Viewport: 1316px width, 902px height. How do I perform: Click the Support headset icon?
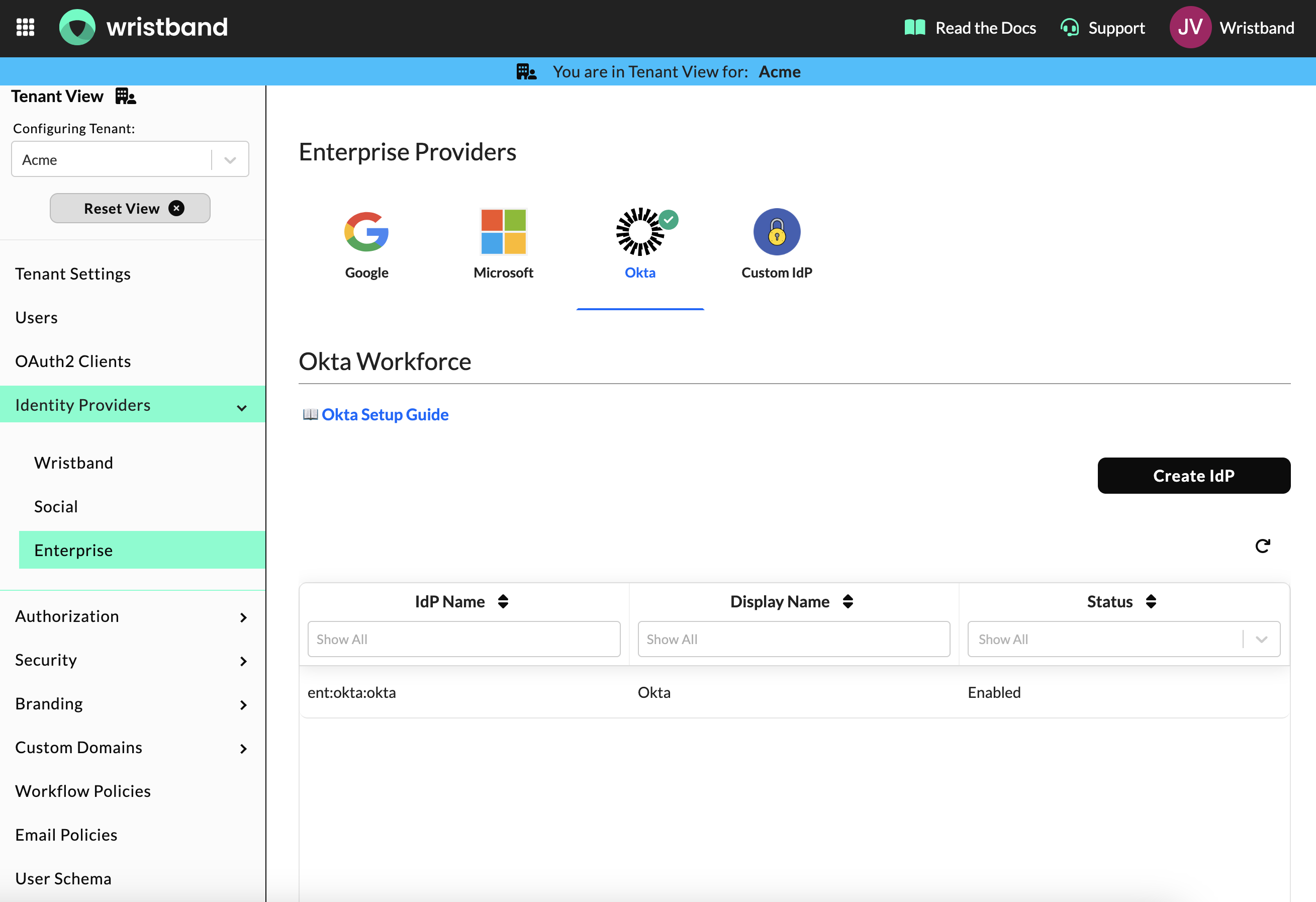tap(1069, 27)
